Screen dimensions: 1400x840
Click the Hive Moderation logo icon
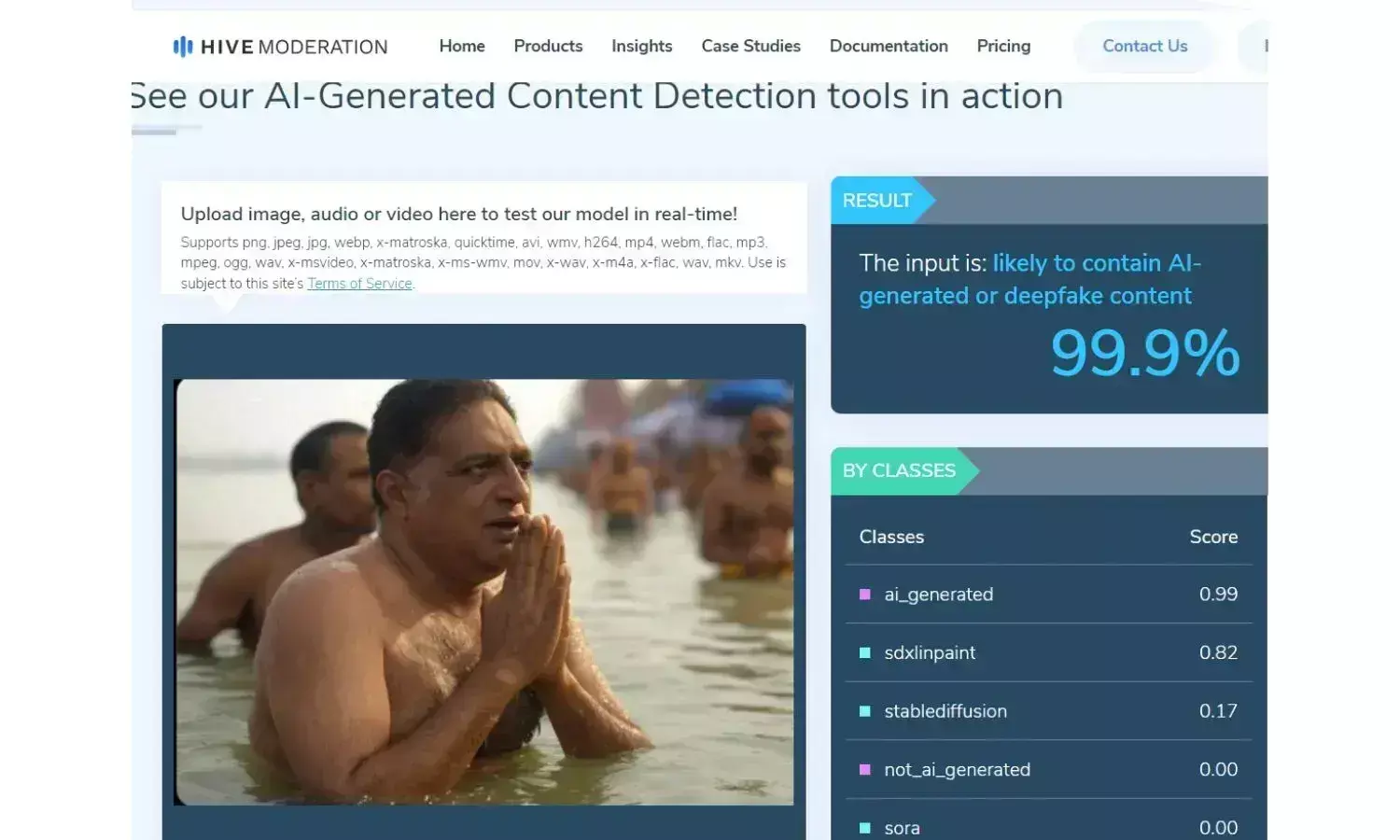click(x=183, y=47)
